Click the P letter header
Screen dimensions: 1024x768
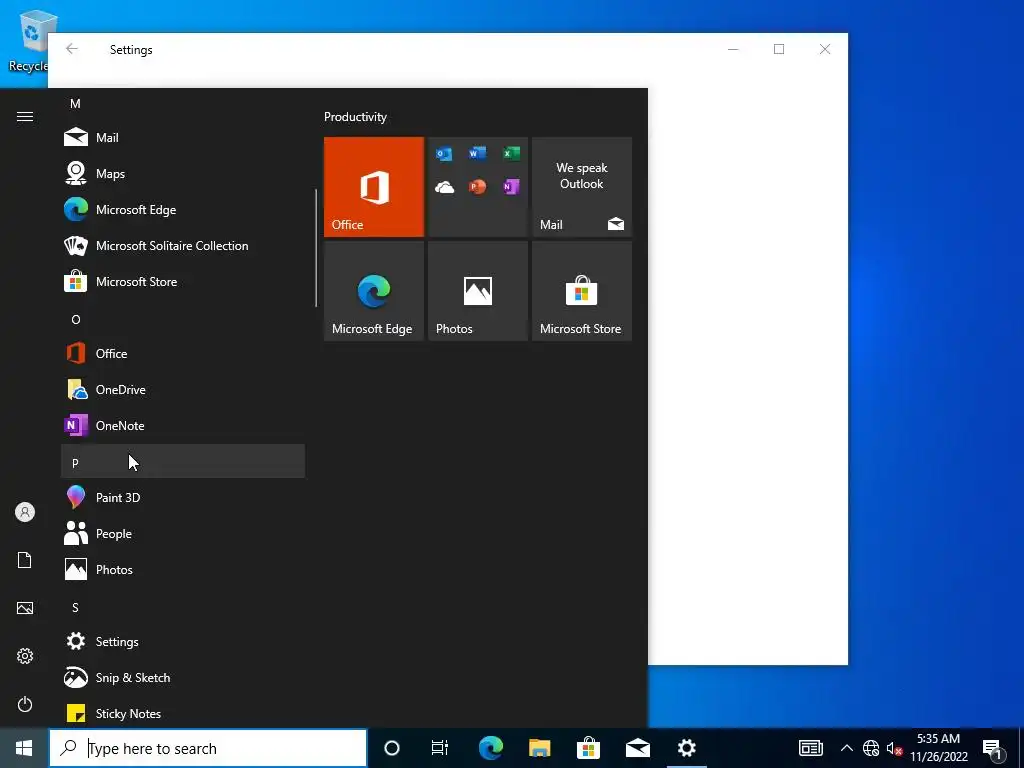183,461
